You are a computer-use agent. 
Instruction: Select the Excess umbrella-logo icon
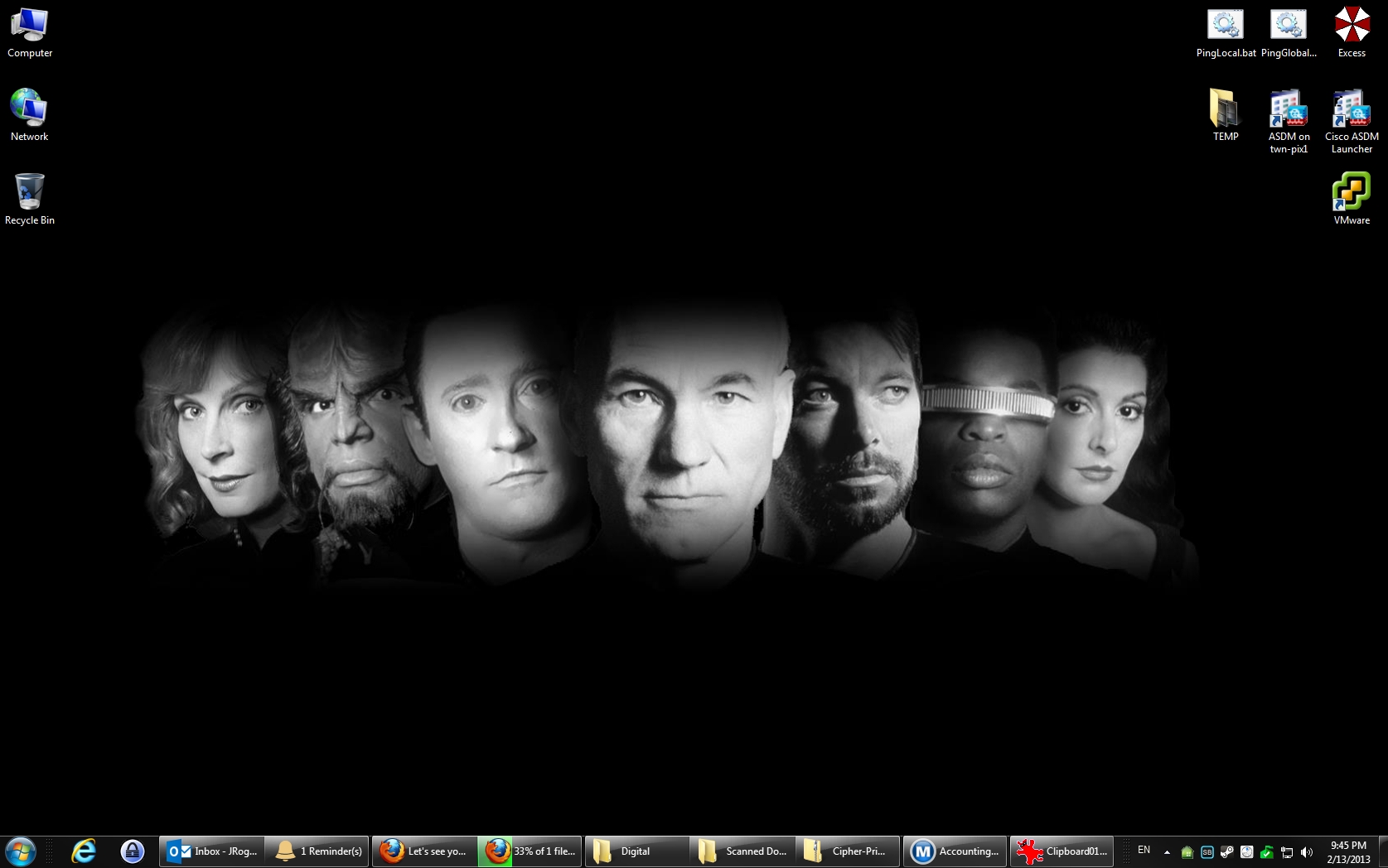coord(1352,33)
